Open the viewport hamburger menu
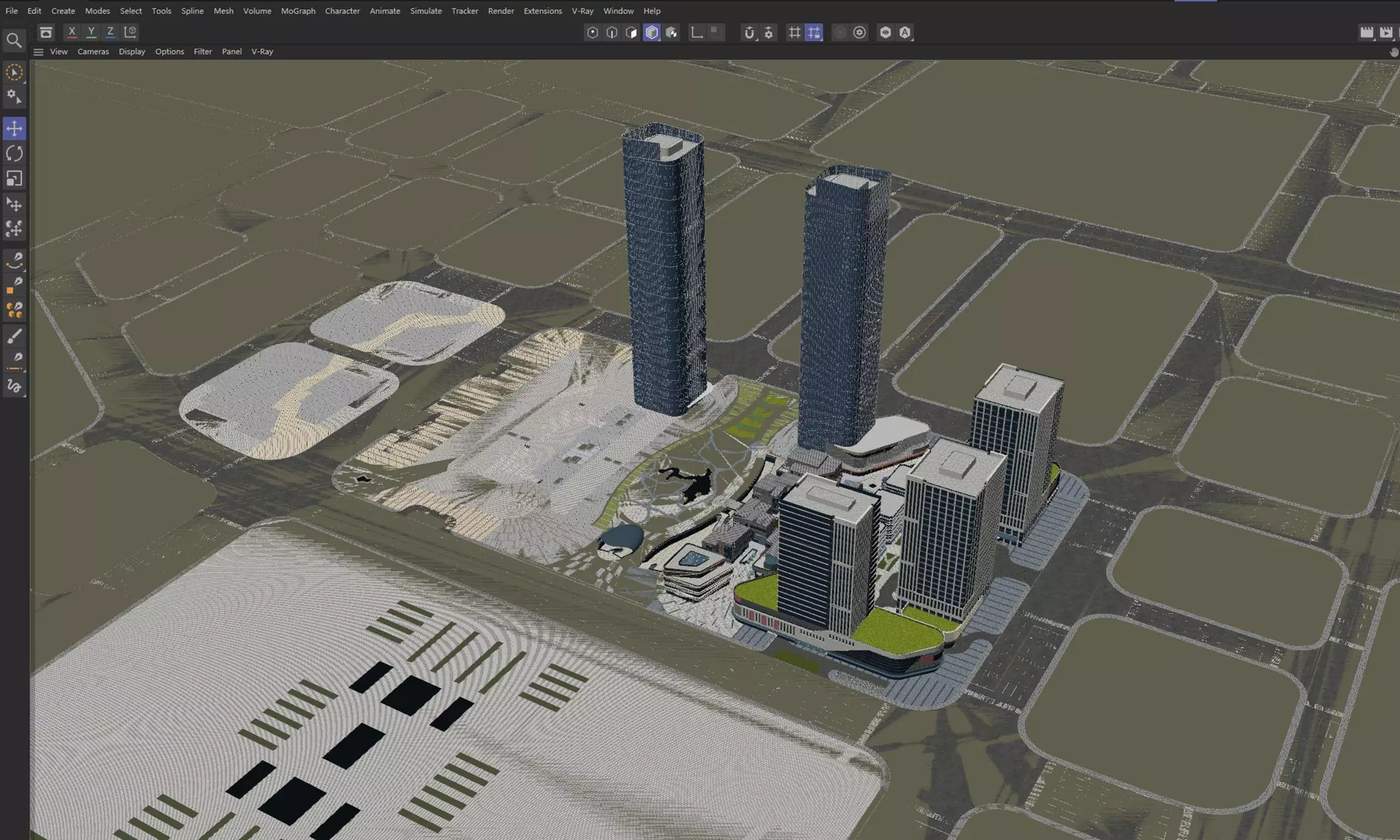Viewport: 1400px width, 840px height. click(x=38, y=51)
